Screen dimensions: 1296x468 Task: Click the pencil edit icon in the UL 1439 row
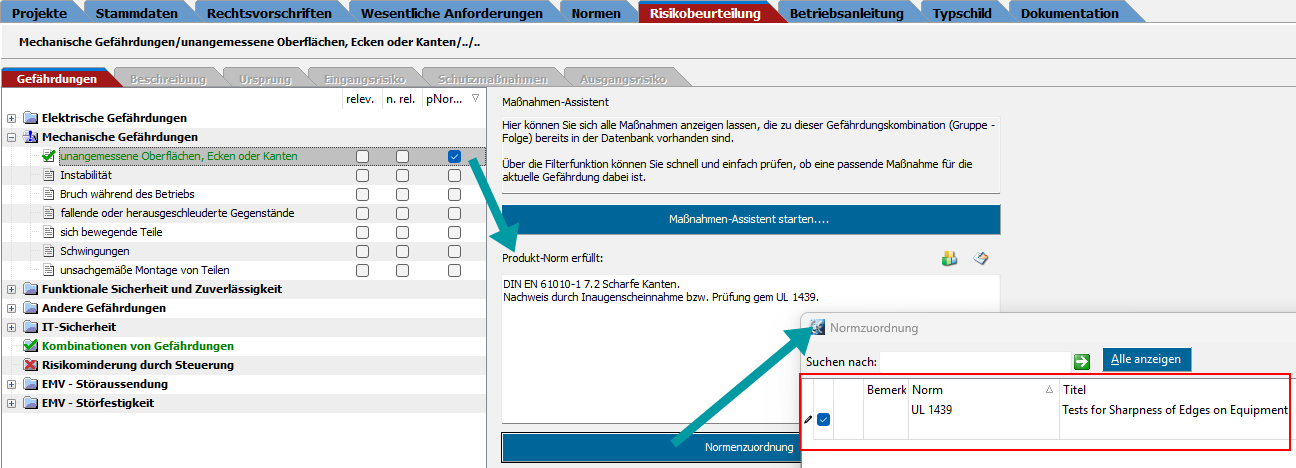click(808, 419)
